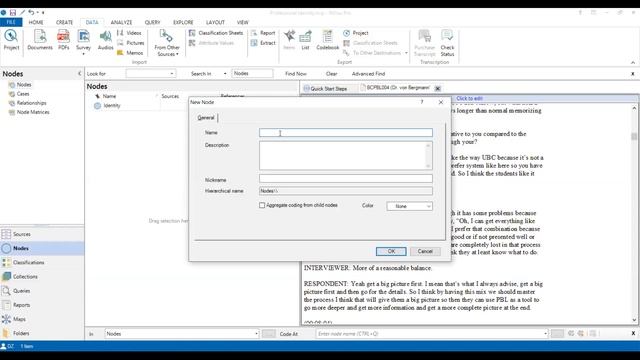Switch to the EXPLORE ribbon tab

(x=183, y=22)
